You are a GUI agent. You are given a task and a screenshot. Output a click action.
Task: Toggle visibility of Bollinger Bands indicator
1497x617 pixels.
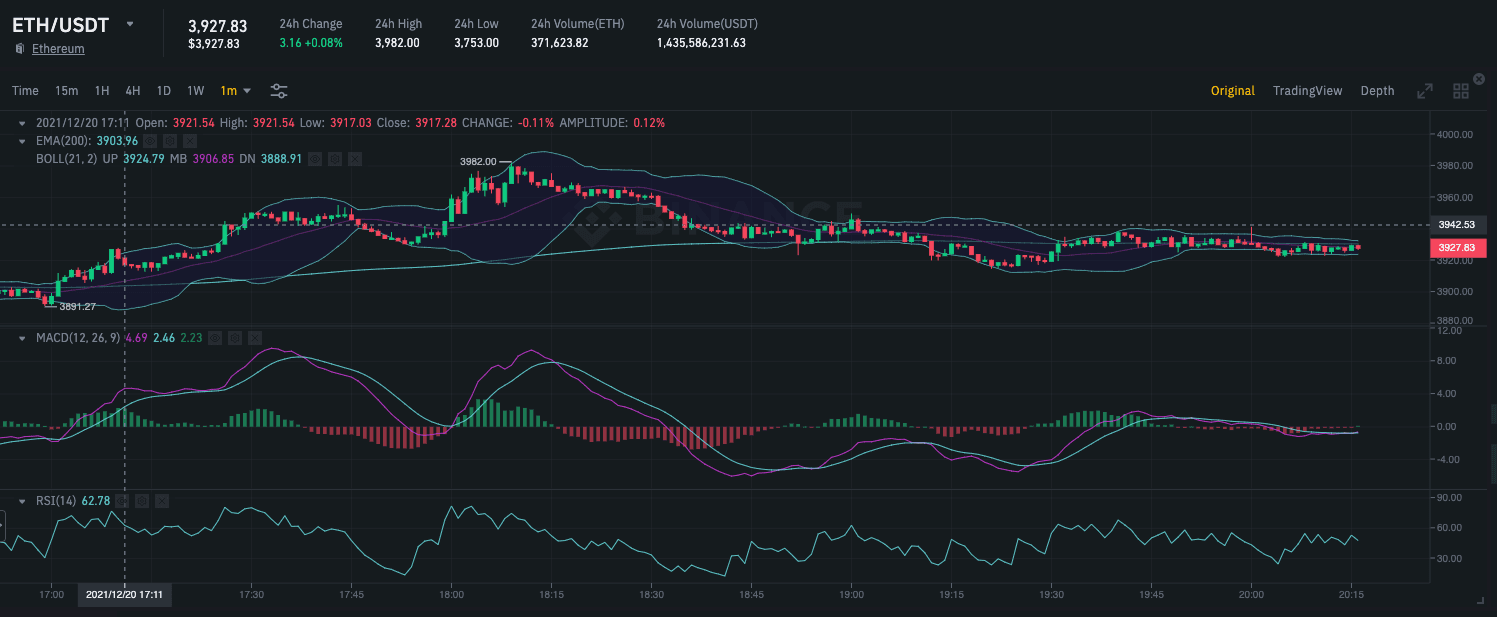[x=314, y=159]
